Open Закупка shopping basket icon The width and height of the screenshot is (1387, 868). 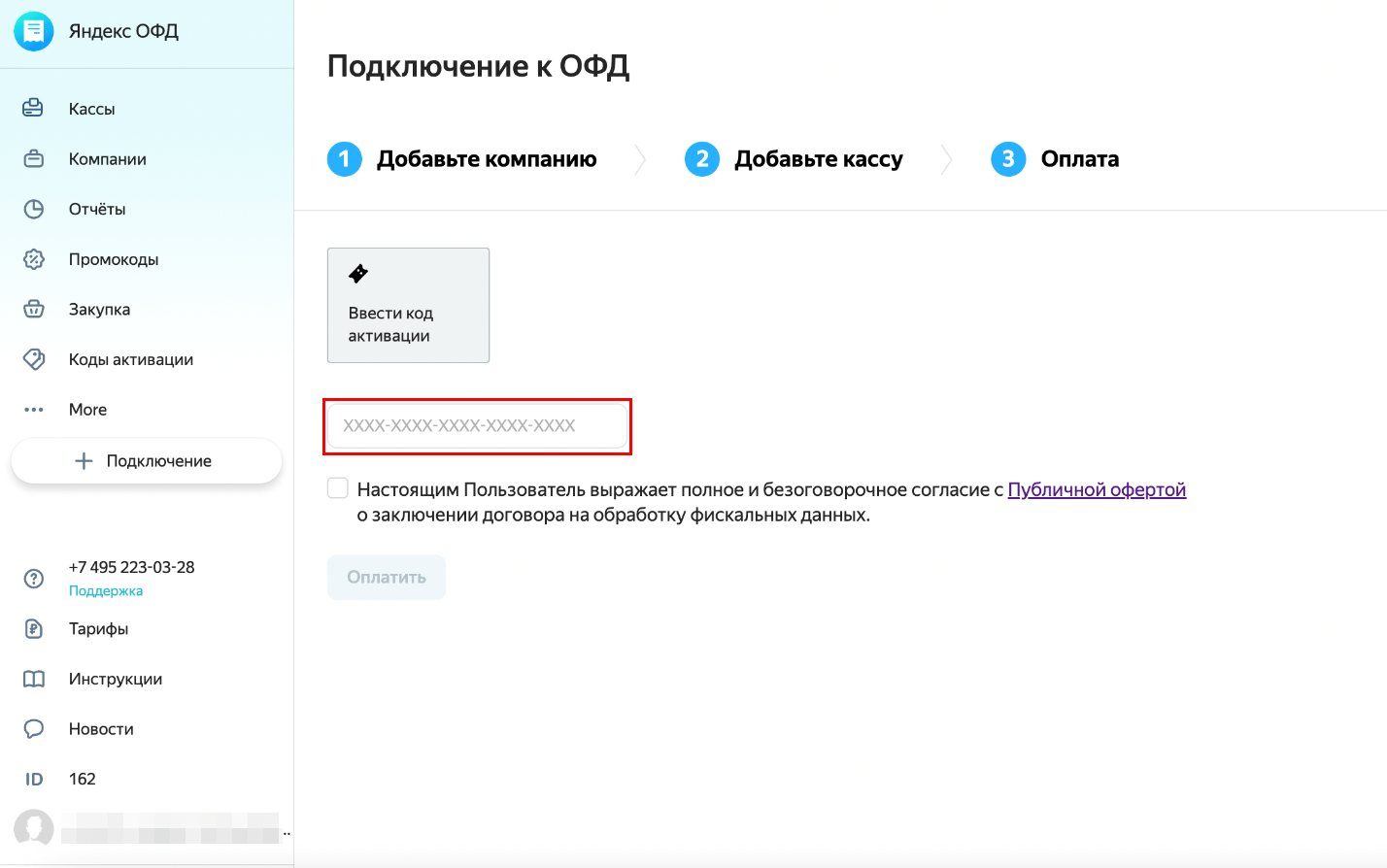tap(34, 309)
